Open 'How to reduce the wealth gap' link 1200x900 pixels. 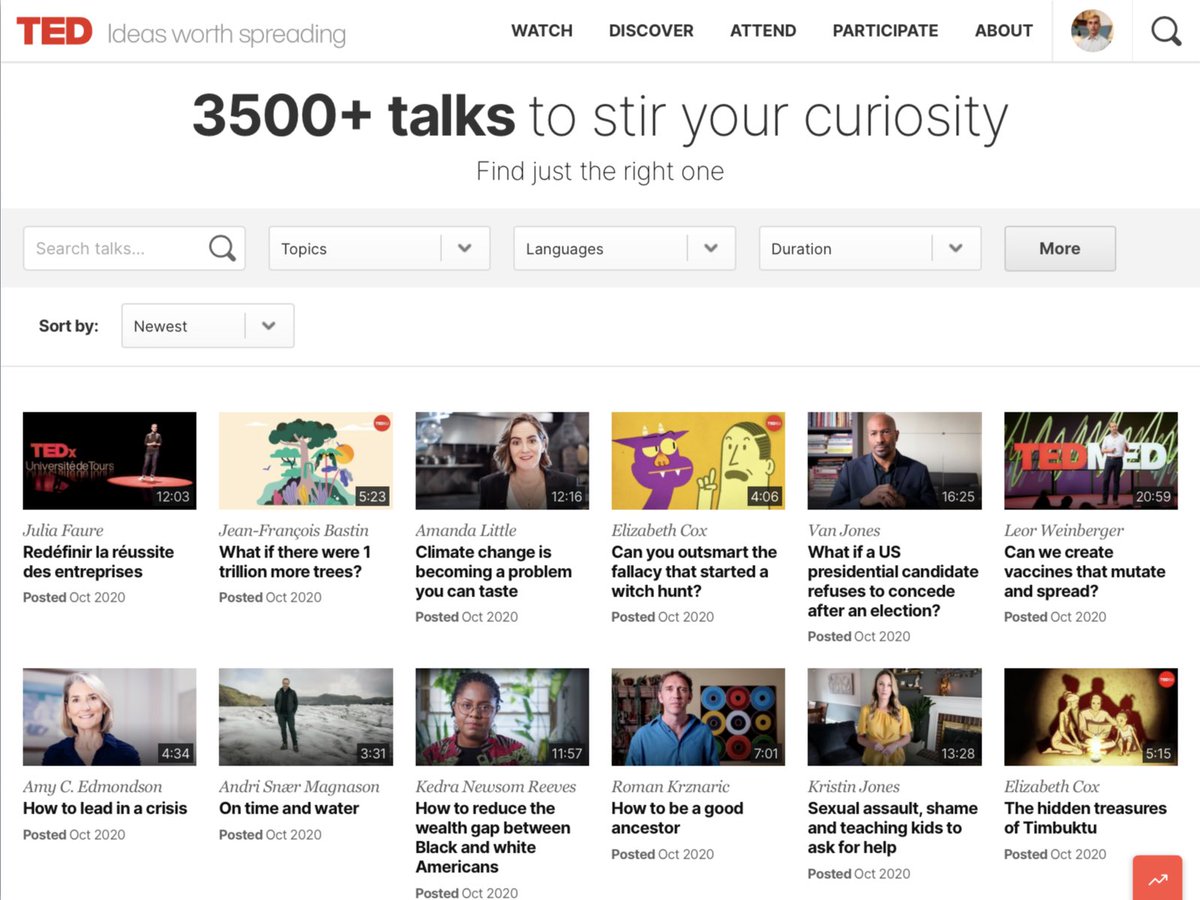click(x=493, y=837)
